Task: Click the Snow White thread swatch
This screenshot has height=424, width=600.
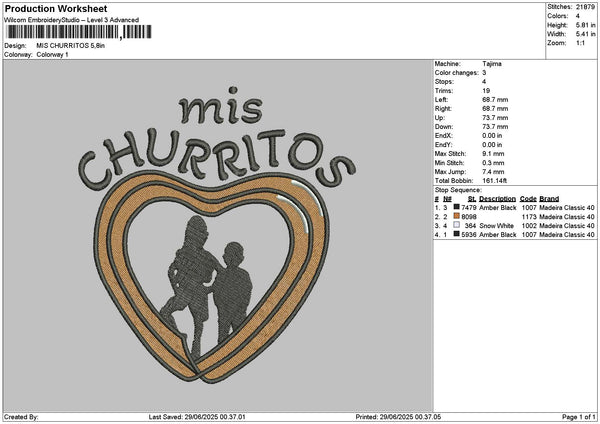Action: (457, 225)
